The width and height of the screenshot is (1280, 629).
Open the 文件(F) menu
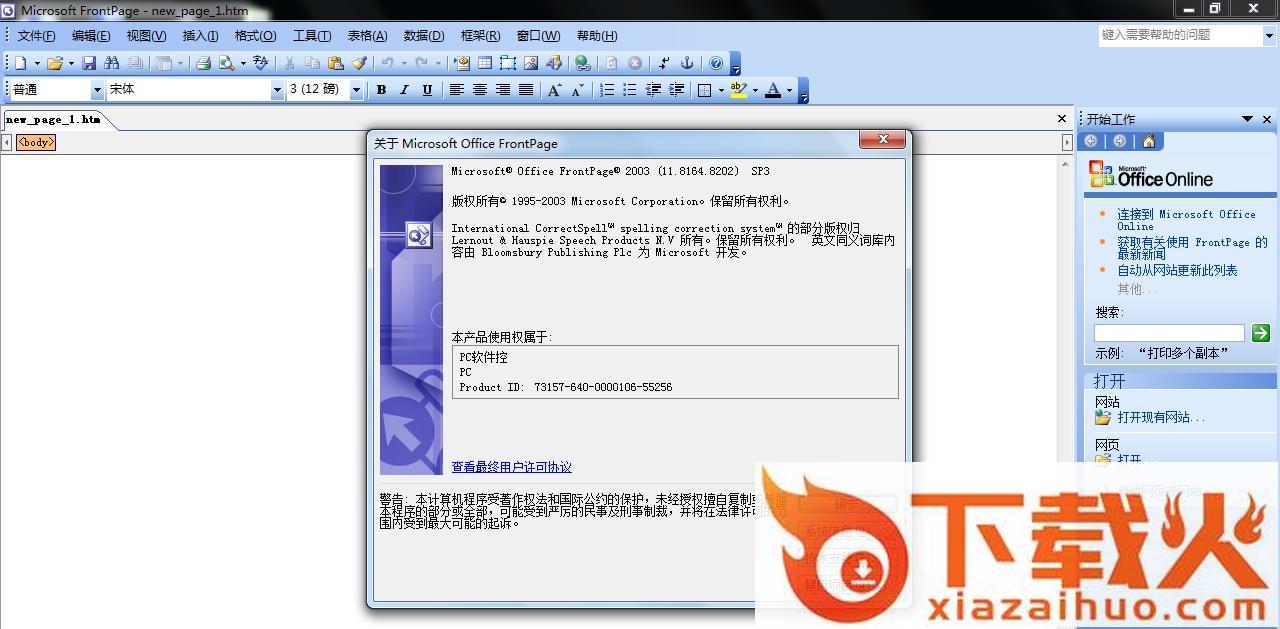(x=37, y=36)
